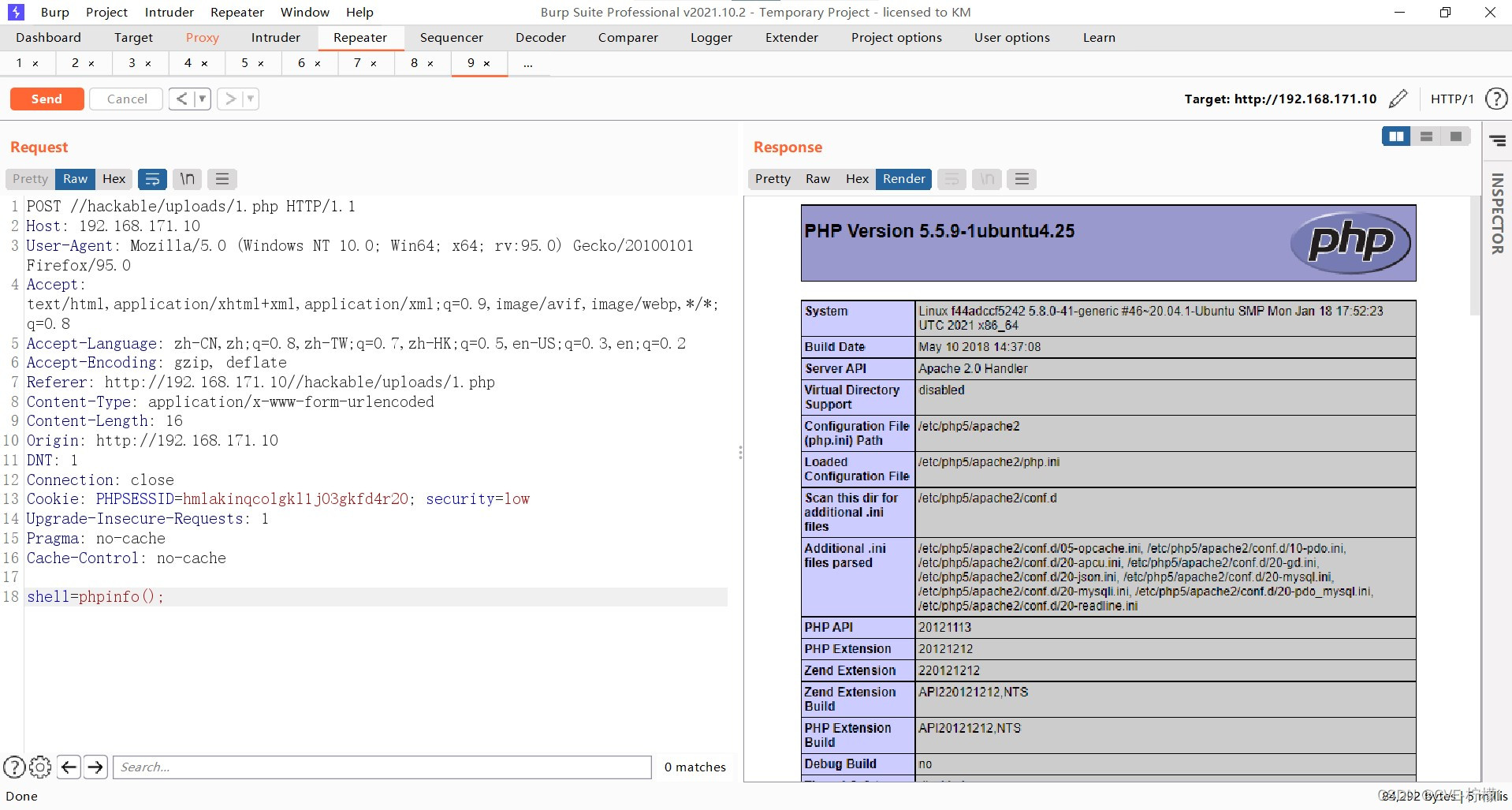Switch to the Logger tab

pyautogui.click(x=711, y=37)
